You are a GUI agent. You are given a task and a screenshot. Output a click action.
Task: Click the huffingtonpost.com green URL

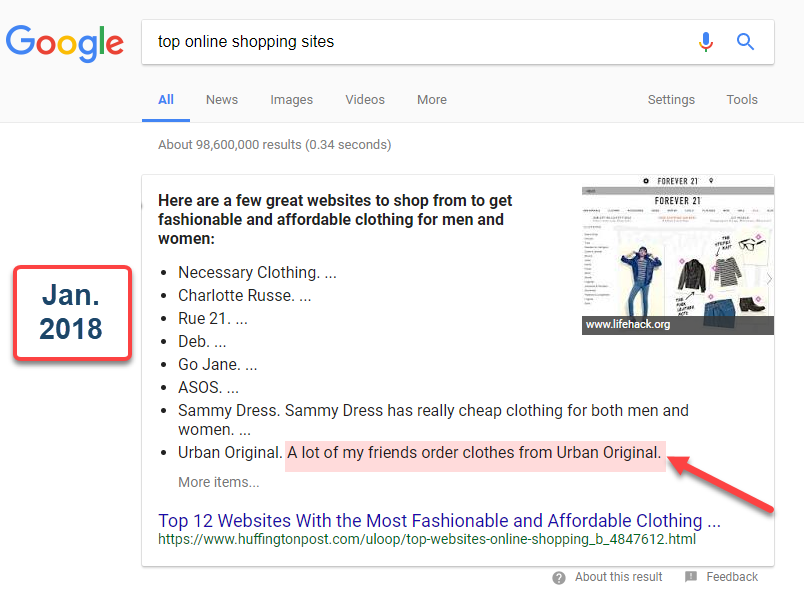point(427,539)
